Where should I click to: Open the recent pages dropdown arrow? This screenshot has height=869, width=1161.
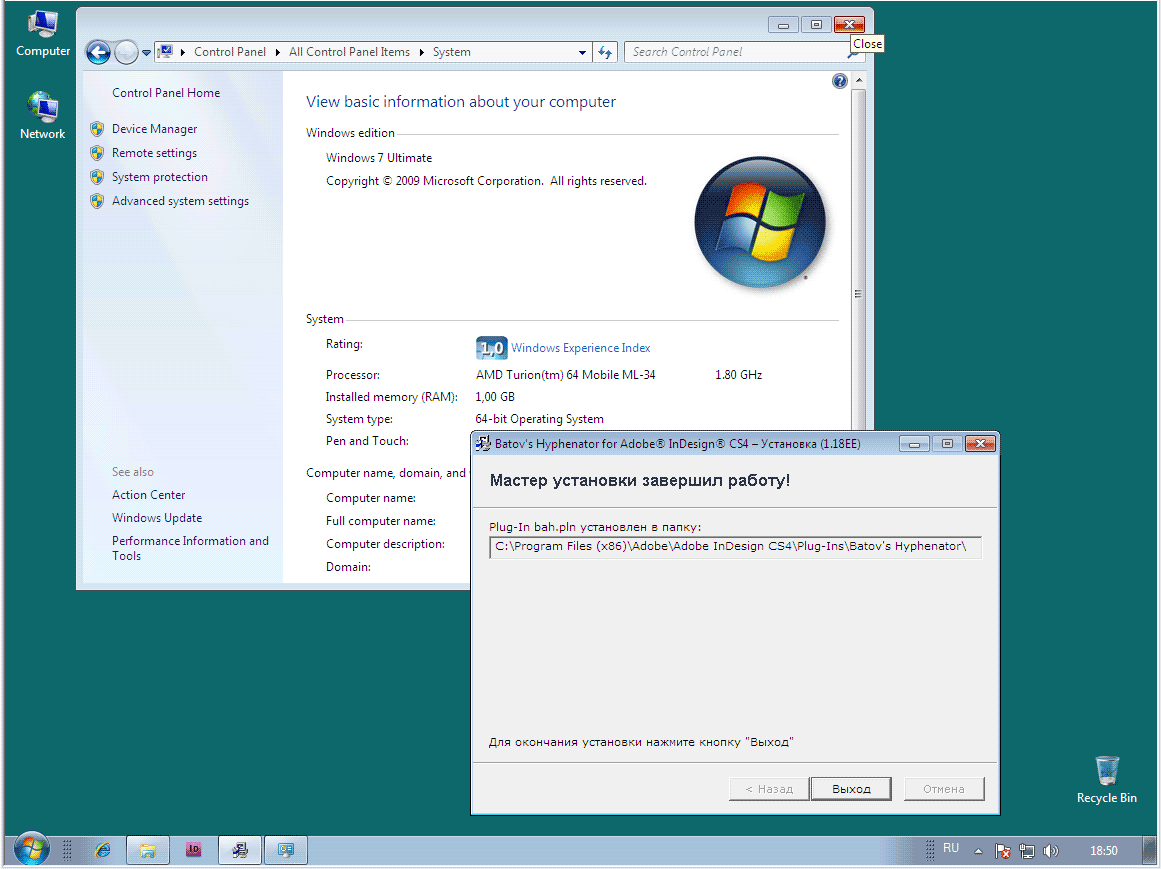tap(147, 52)
